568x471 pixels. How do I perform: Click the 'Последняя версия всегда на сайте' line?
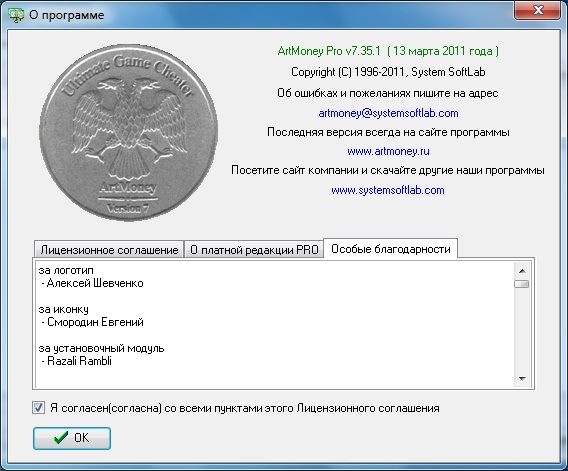388,132
